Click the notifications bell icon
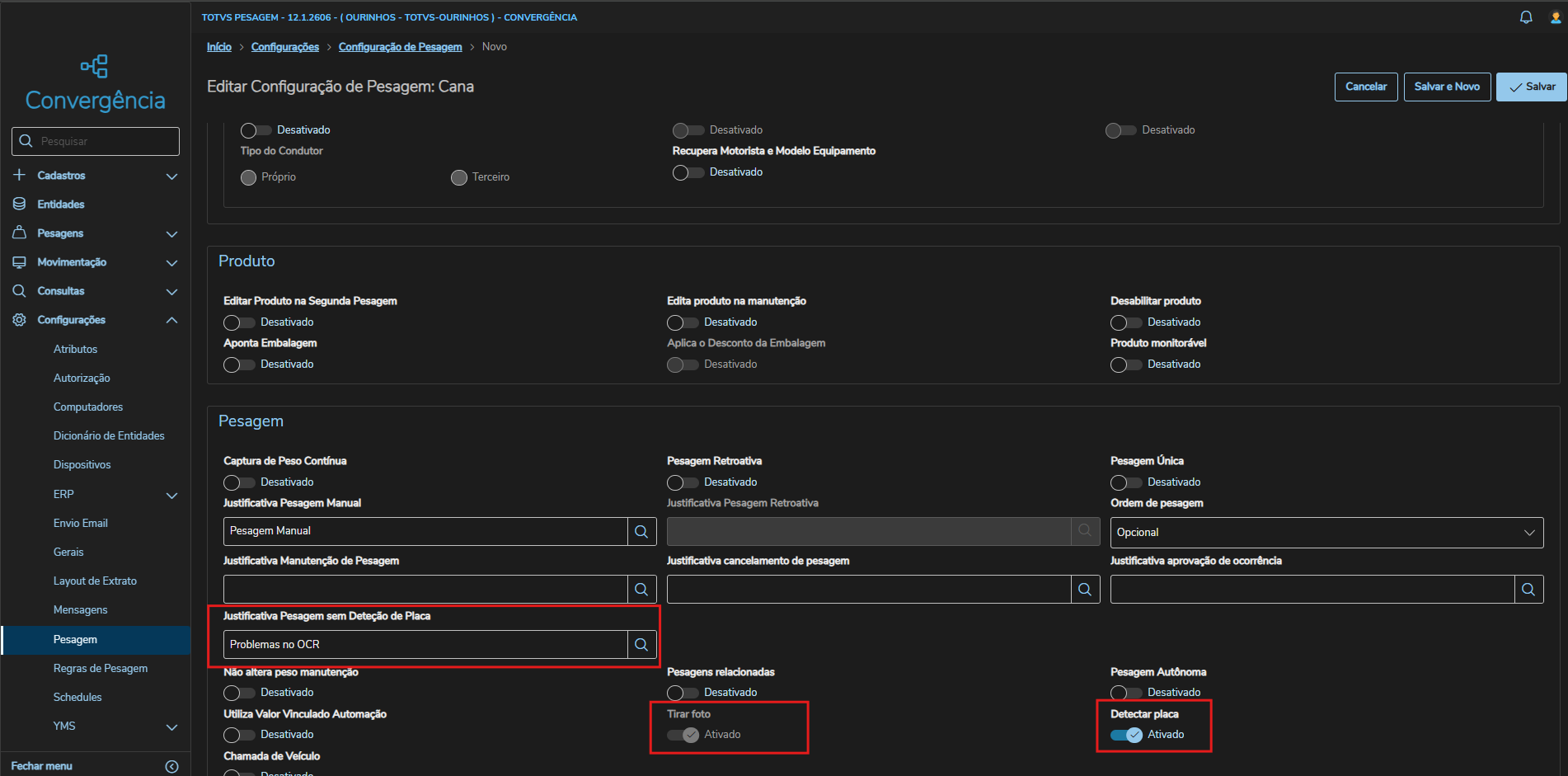This screenshot has width=1568, height=776. (x=1526, y=17)
